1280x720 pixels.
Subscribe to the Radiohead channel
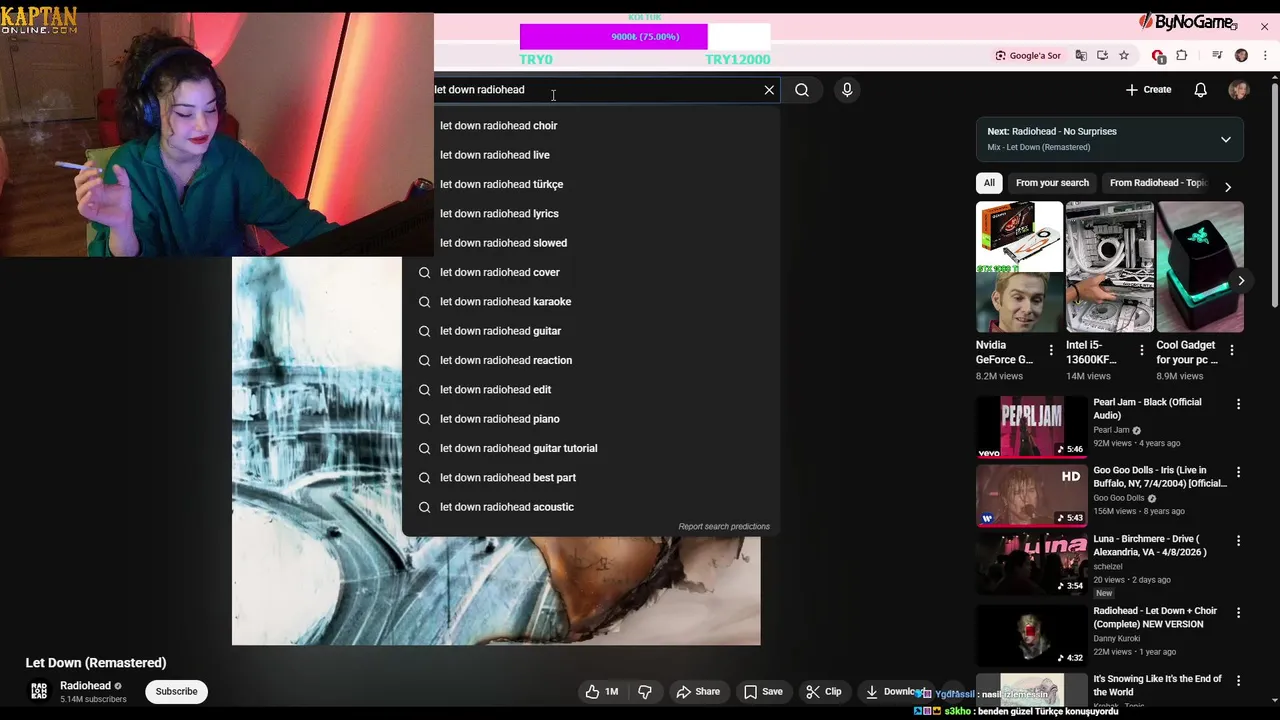click(x=176, y=691)
